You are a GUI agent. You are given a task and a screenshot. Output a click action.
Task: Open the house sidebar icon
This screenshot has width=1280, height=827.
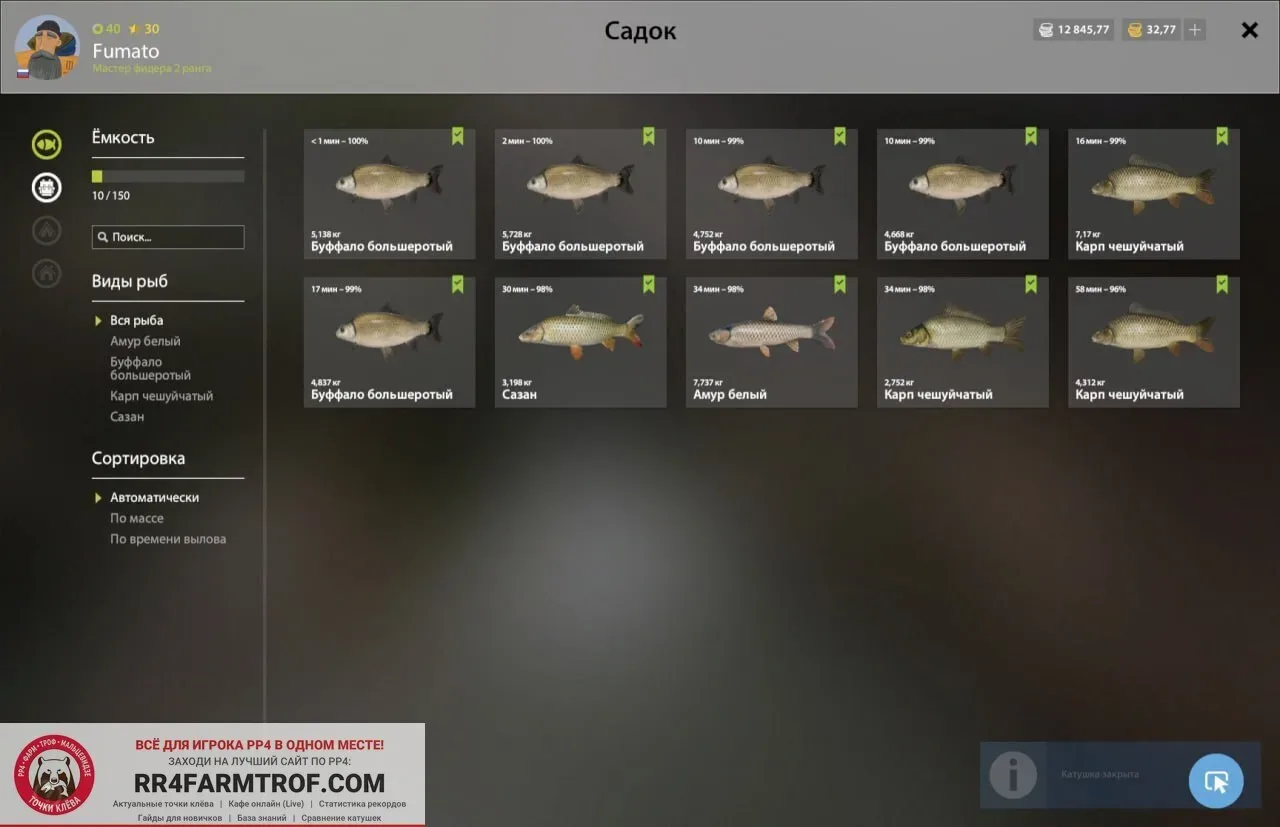tap(47, 273)
